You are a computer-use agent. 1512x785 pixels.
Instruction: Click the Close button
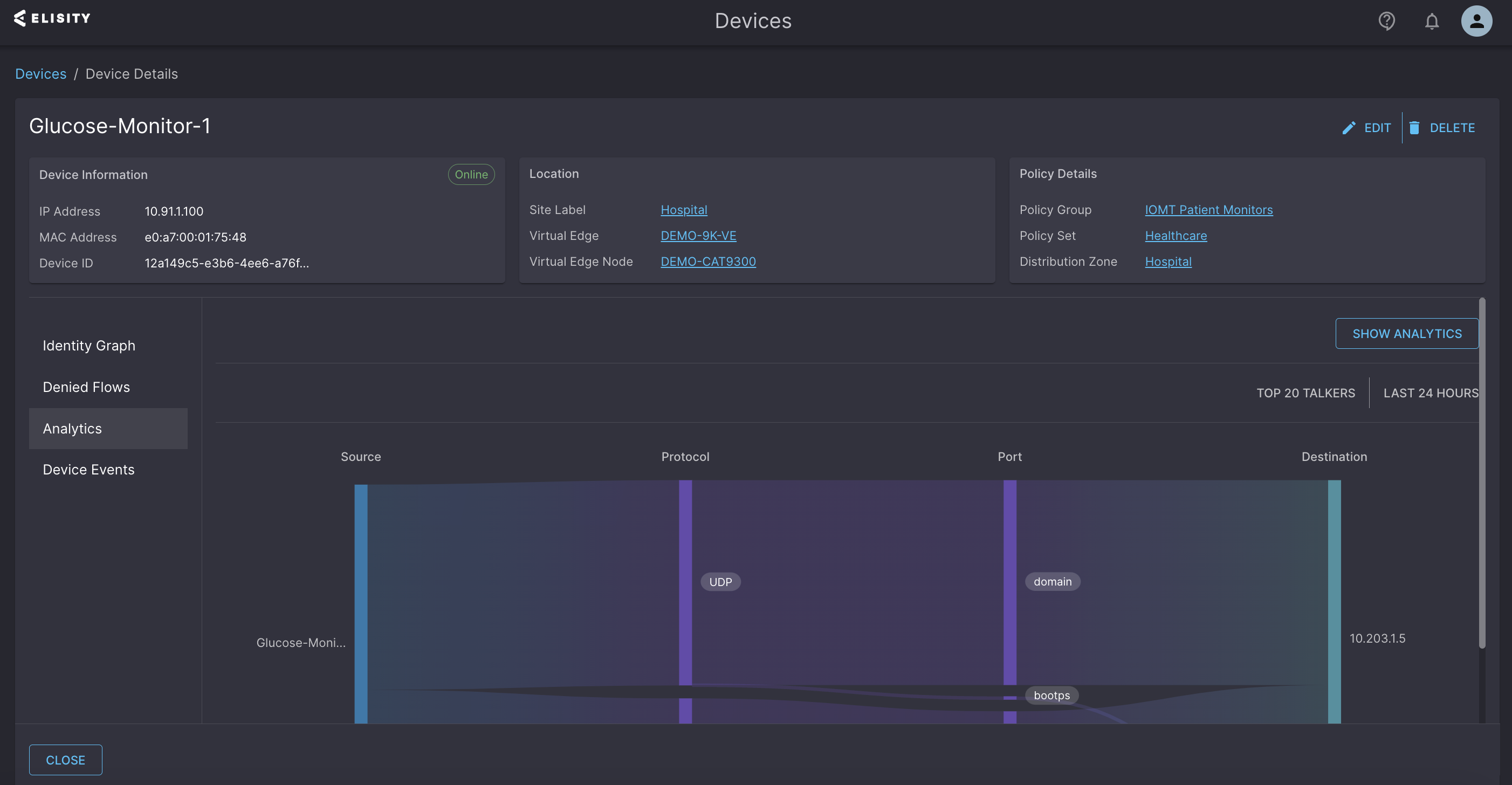point(66,760)
